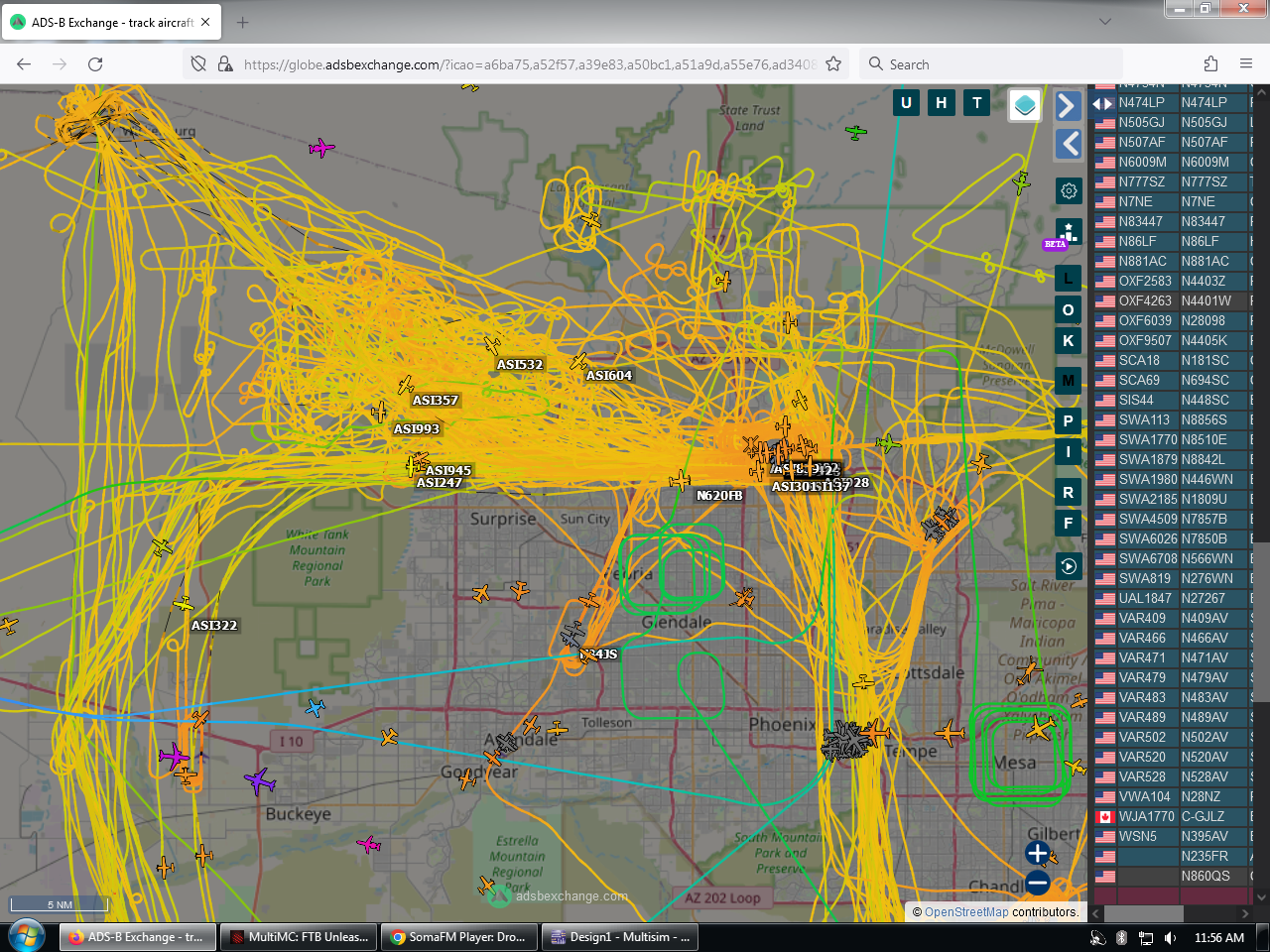This screenshot has height=952, width=1270.
Task: Toggle sidebar width with double-arrow icon
Action: pos(1102,103)
